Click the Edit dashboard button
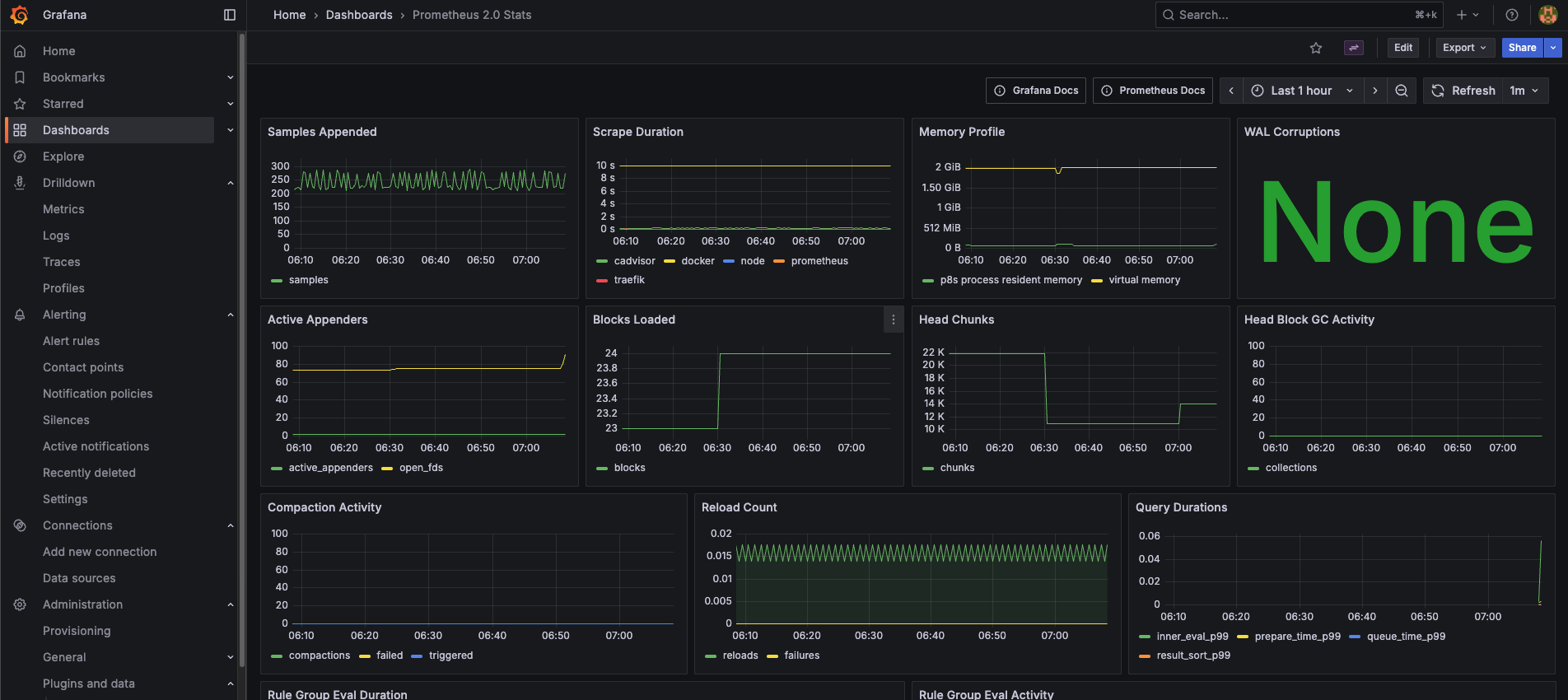 1403,48
